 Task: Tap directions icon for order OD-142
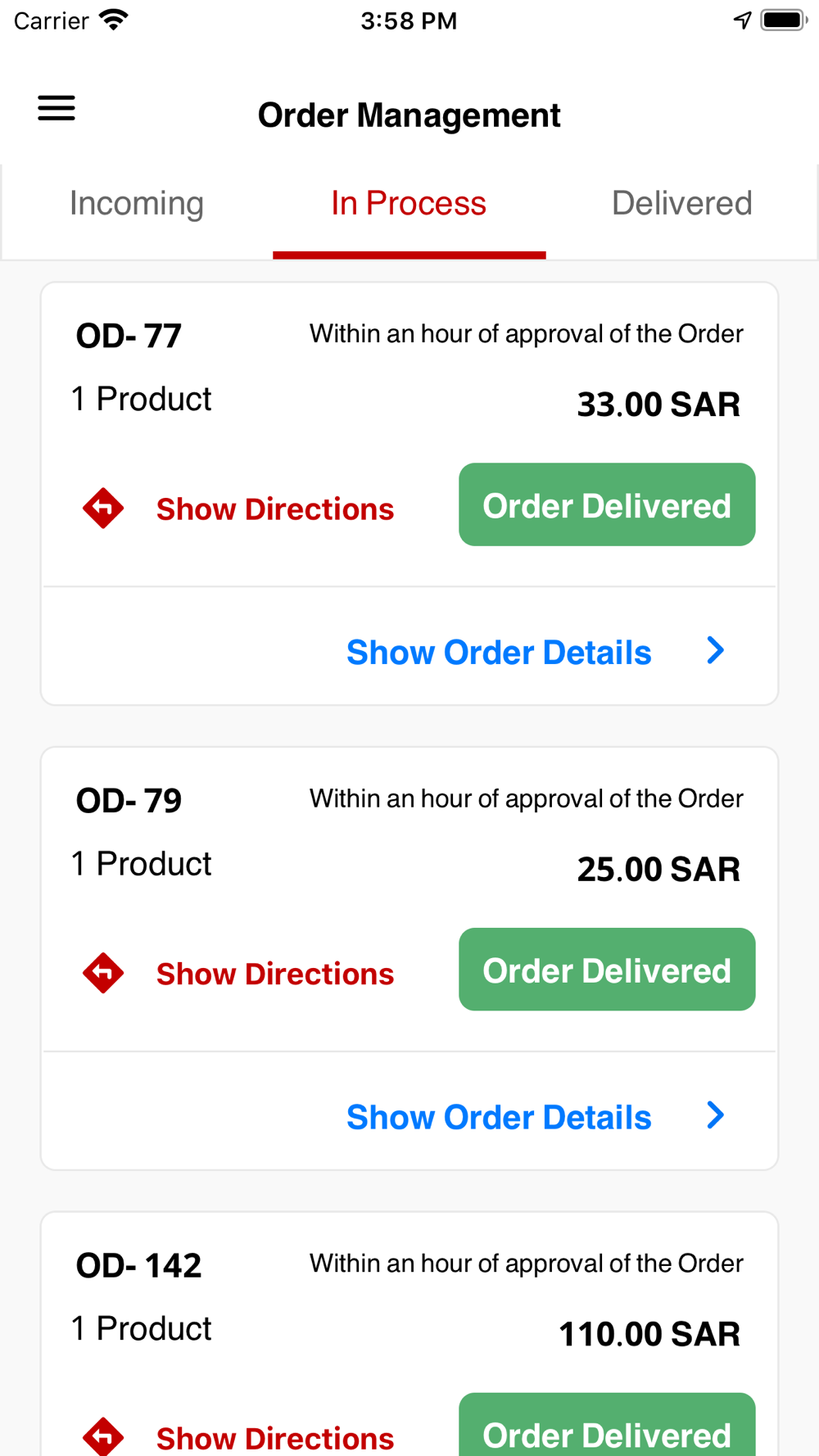(x=103, y=1436)
